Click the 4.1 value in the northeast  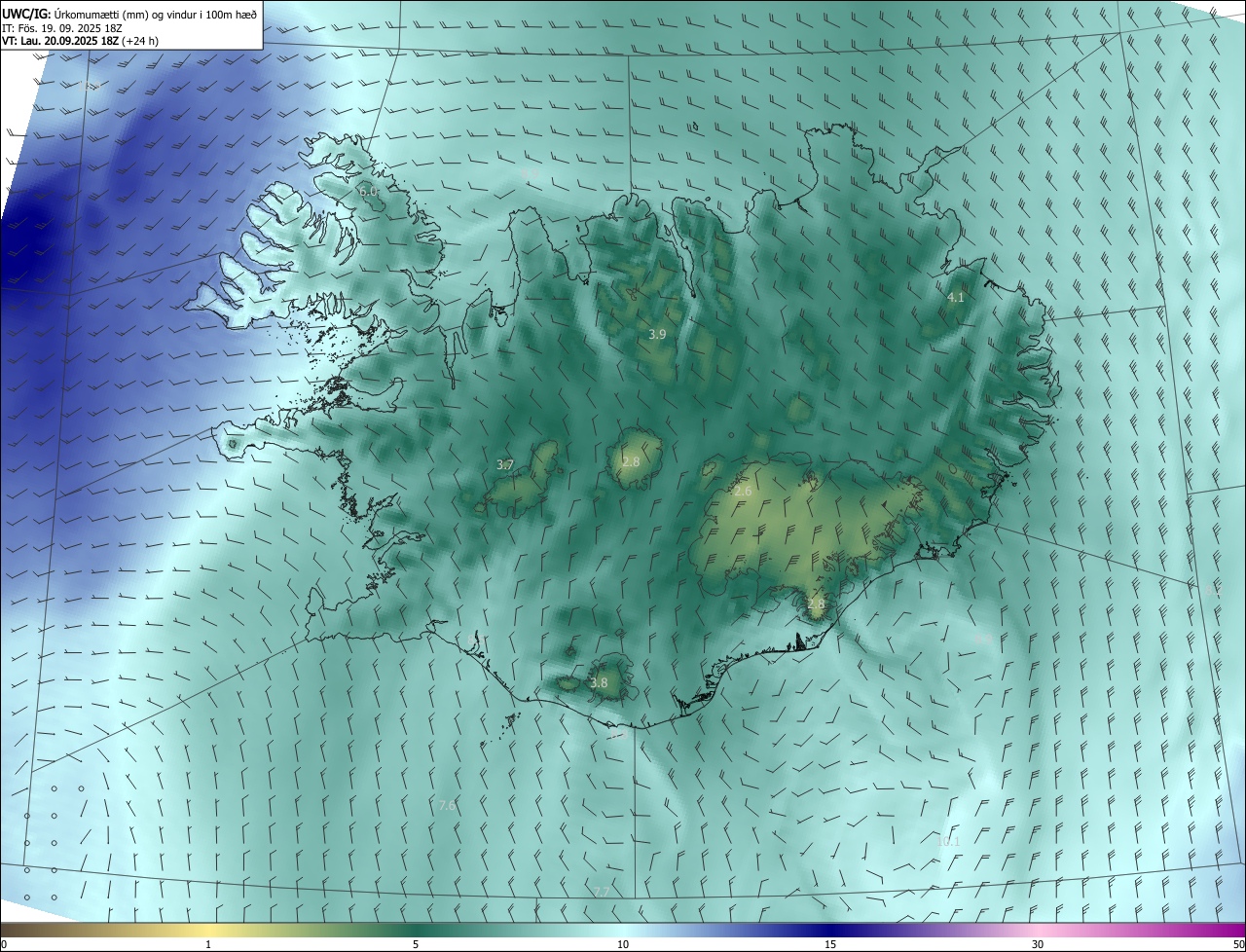pyautogui.click(x=956, y=298)
